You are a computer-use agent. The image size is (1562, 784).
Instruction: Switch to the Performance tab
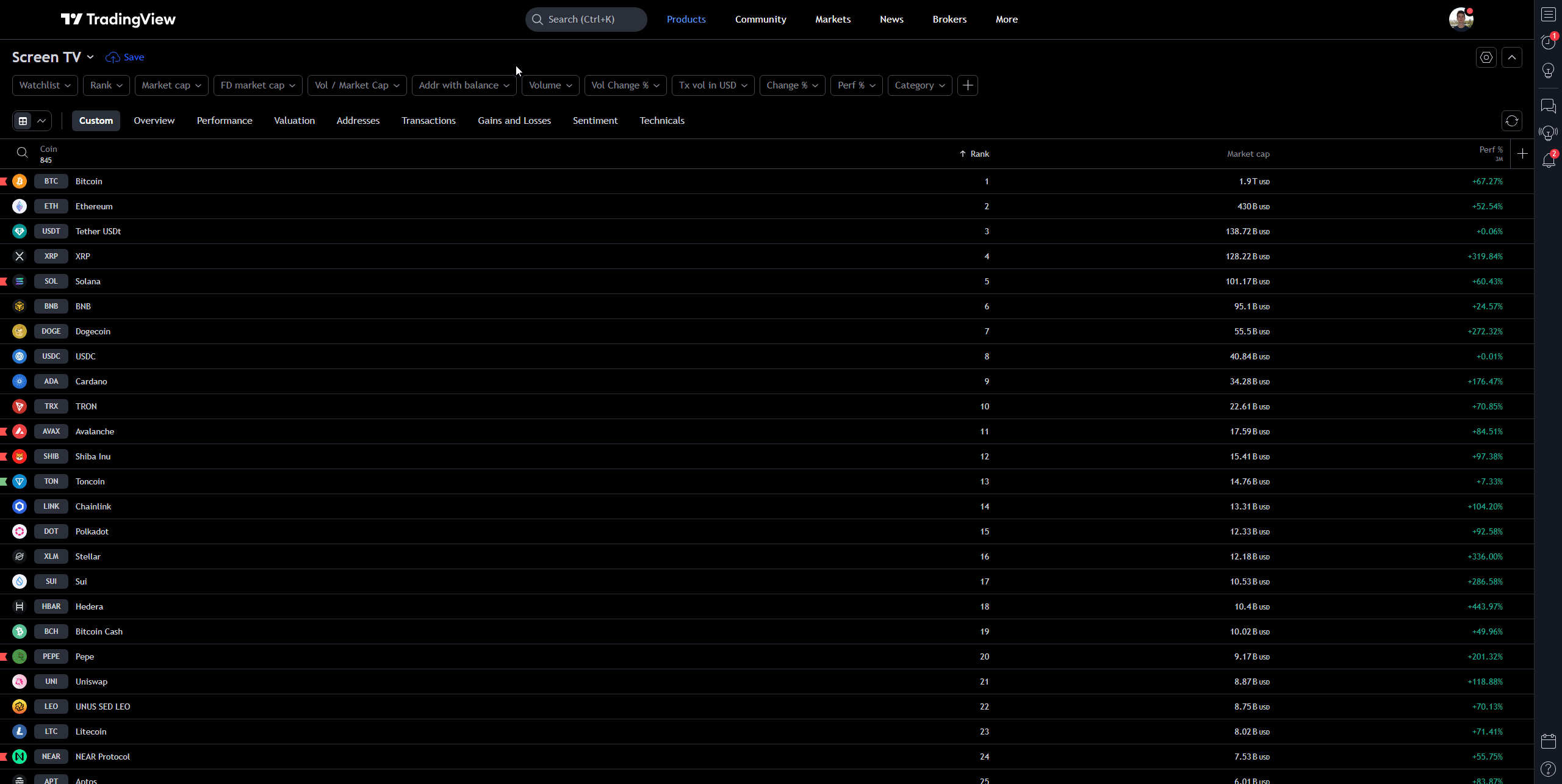(225, 121)
